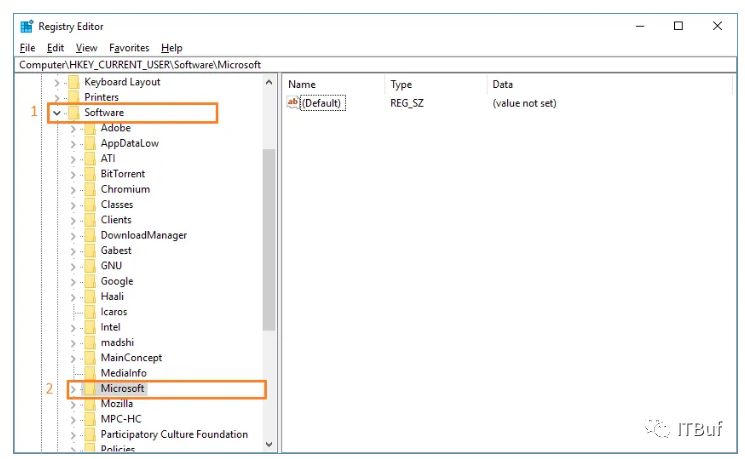Collapse the Software key
Viewport: 745px width, 459px height.
(x=57, y=113)
